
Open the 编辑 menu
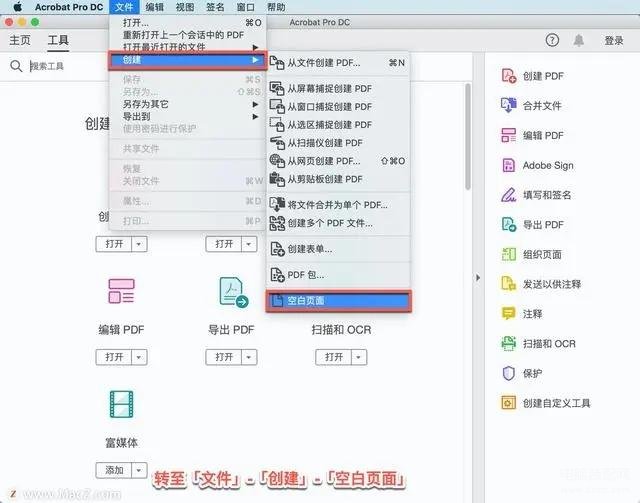(155, 7)
